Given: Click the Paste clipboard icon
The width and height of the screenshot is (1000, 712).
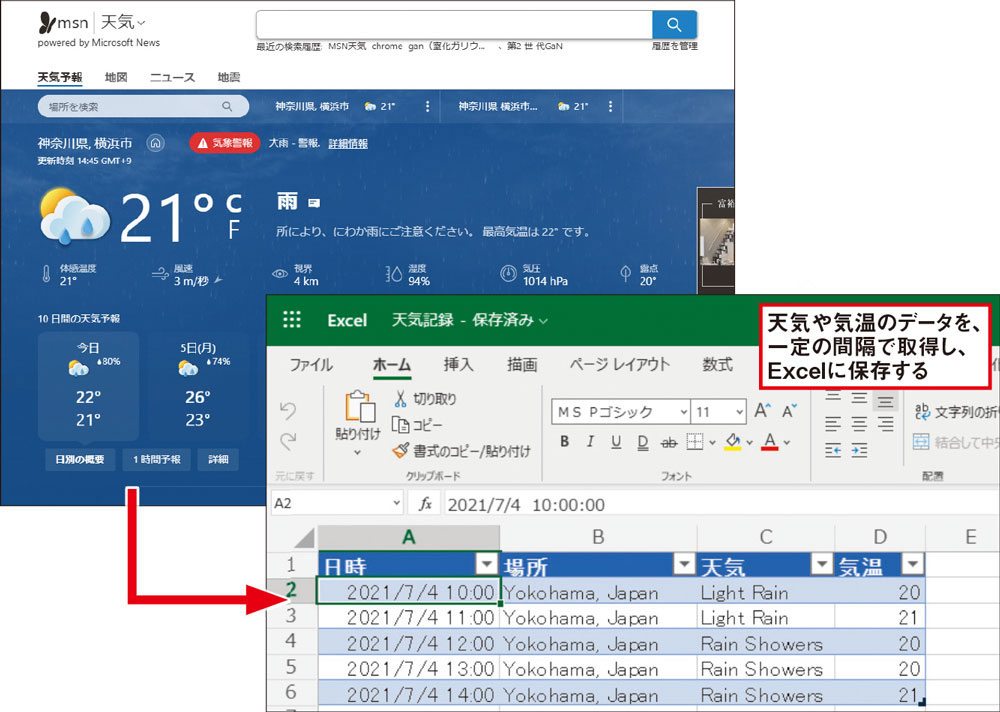Looking at the screenshot, I should [360, 406].
